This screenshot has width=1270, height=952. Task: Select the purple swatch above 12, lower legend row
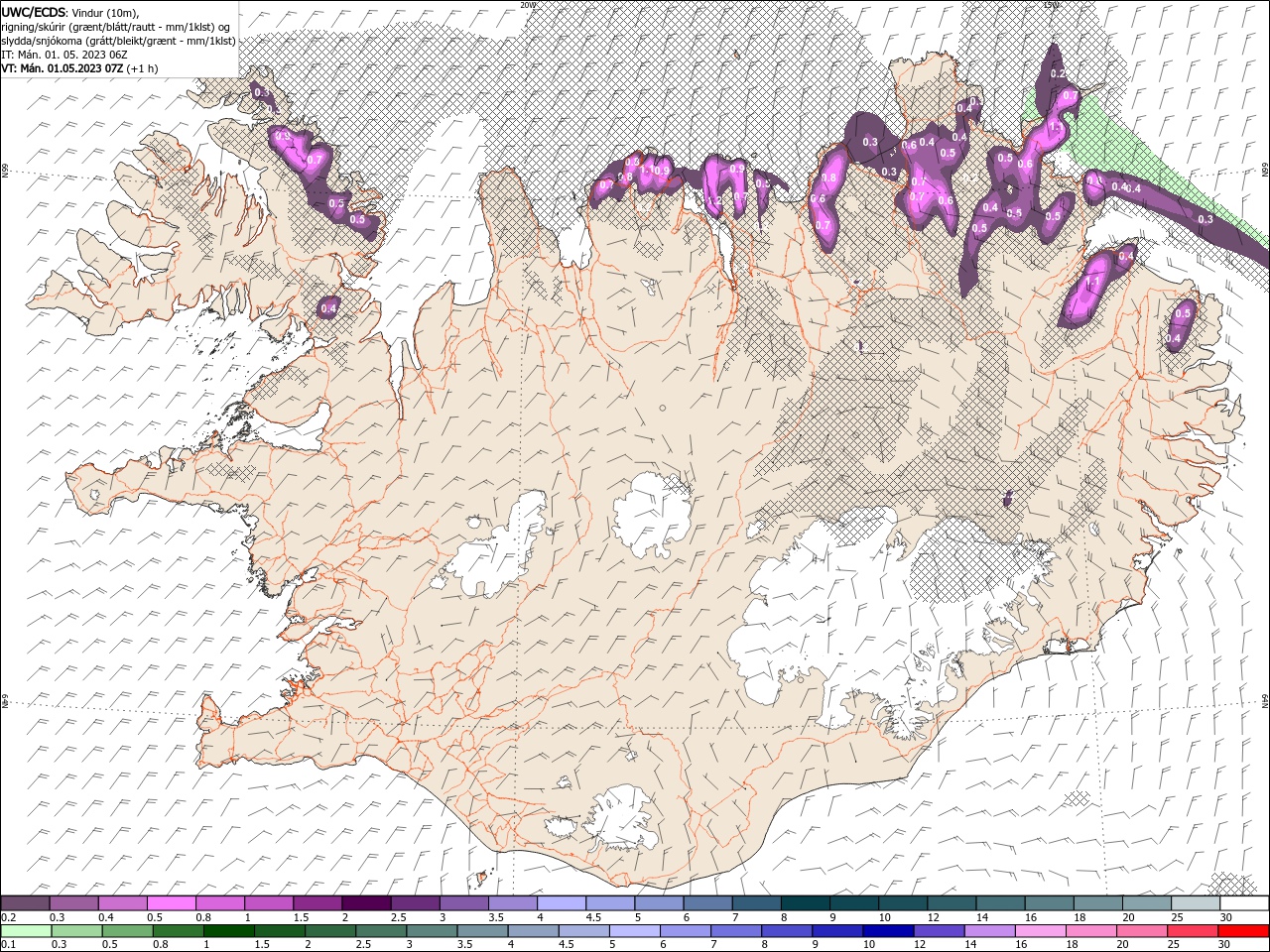940,930
